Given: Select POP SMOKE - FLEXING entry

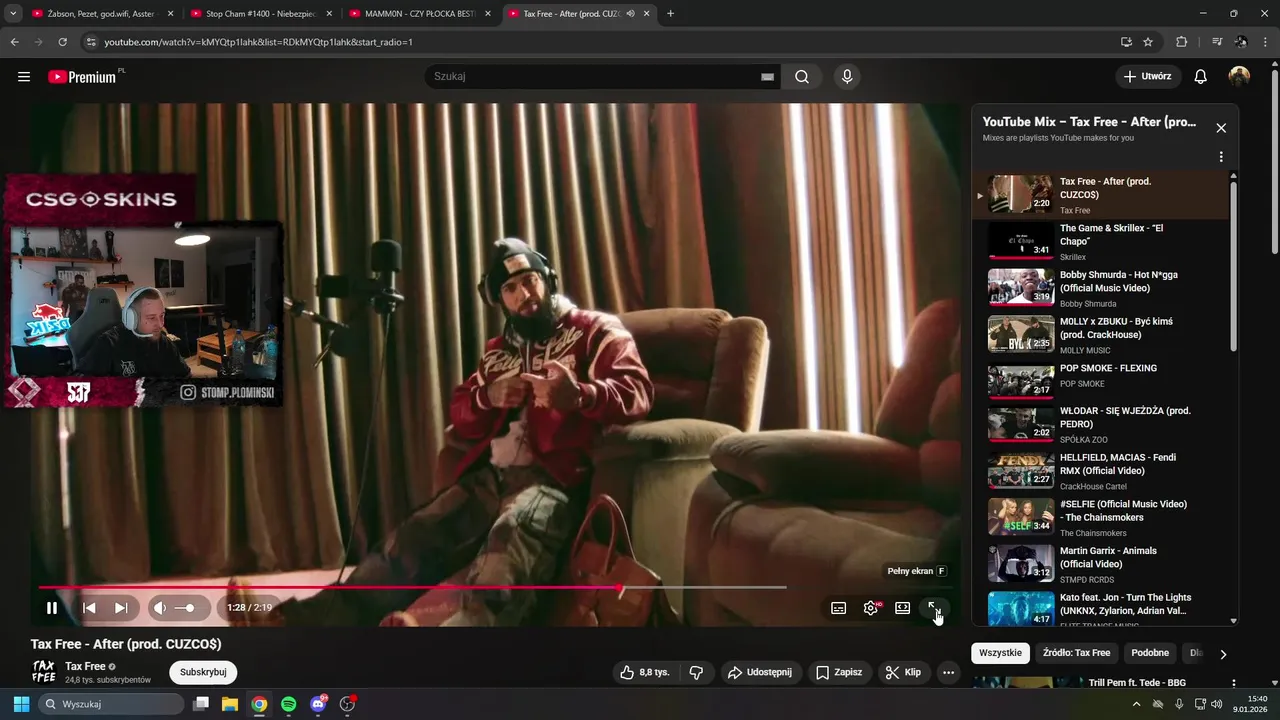Looking at the screenshot, I should click(x=1100, y=381).
